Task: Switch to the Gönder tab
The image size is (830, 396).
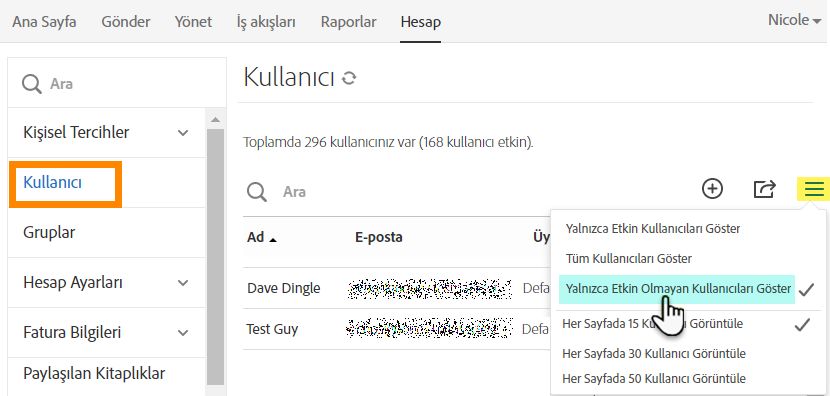Action: click(x=125, y=22)
